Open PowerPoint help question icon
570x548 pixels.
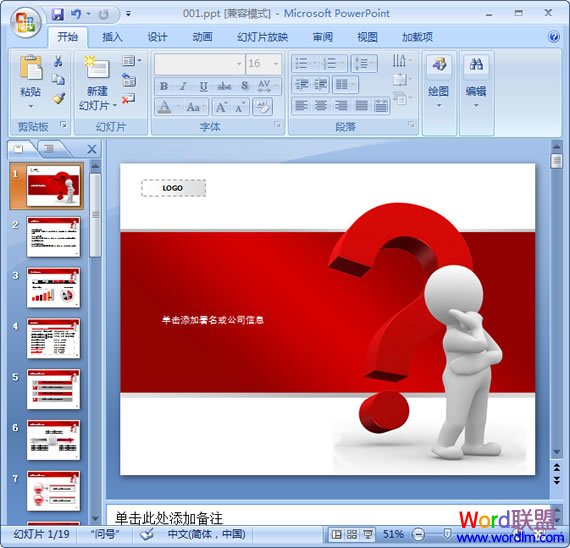pyautogui.click(x=554, y=37)
